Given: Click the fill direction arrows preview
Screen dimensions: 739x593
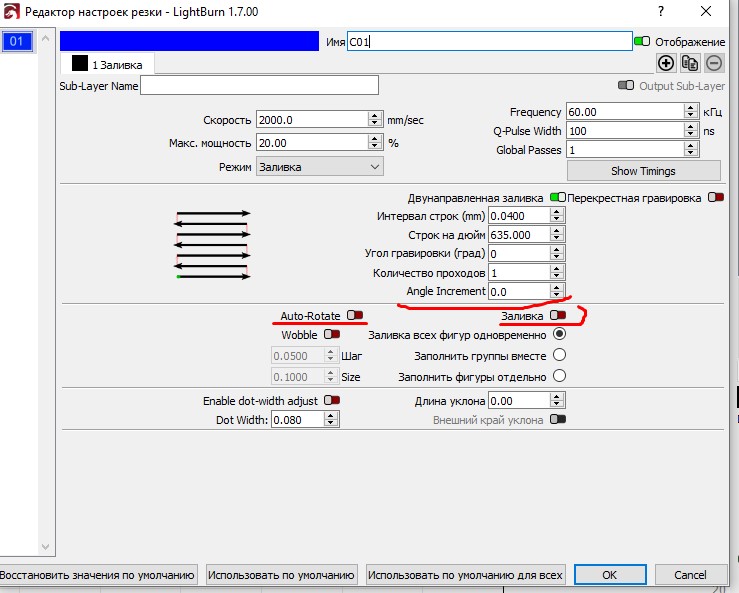Looking at the screenshot, I should coord(212,245).
